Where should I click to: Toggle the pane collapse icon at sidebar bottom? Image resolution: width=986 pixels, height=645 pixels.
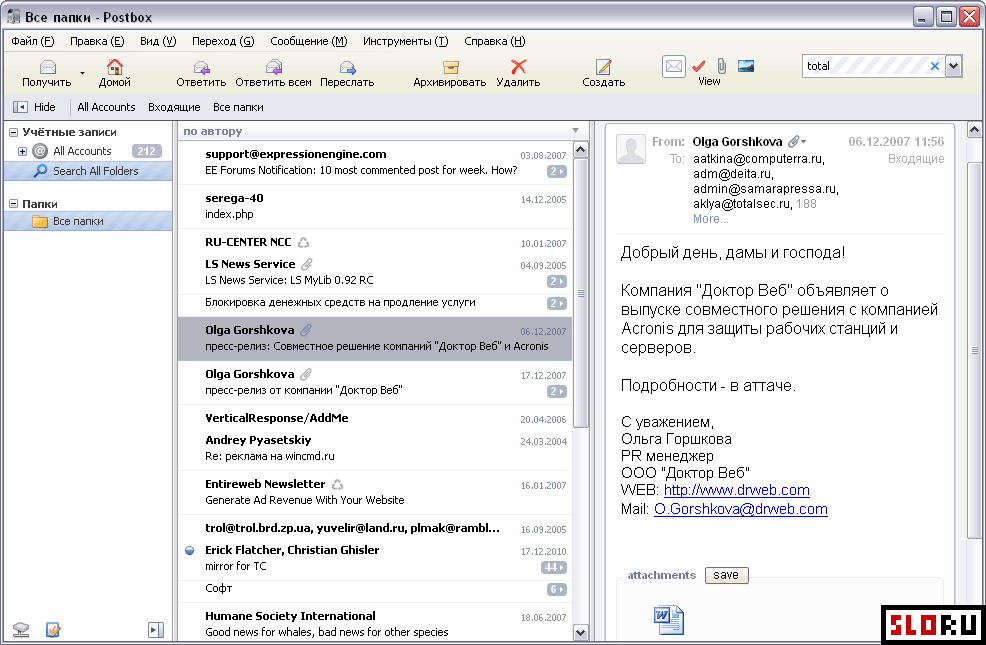tap(156, 629)
